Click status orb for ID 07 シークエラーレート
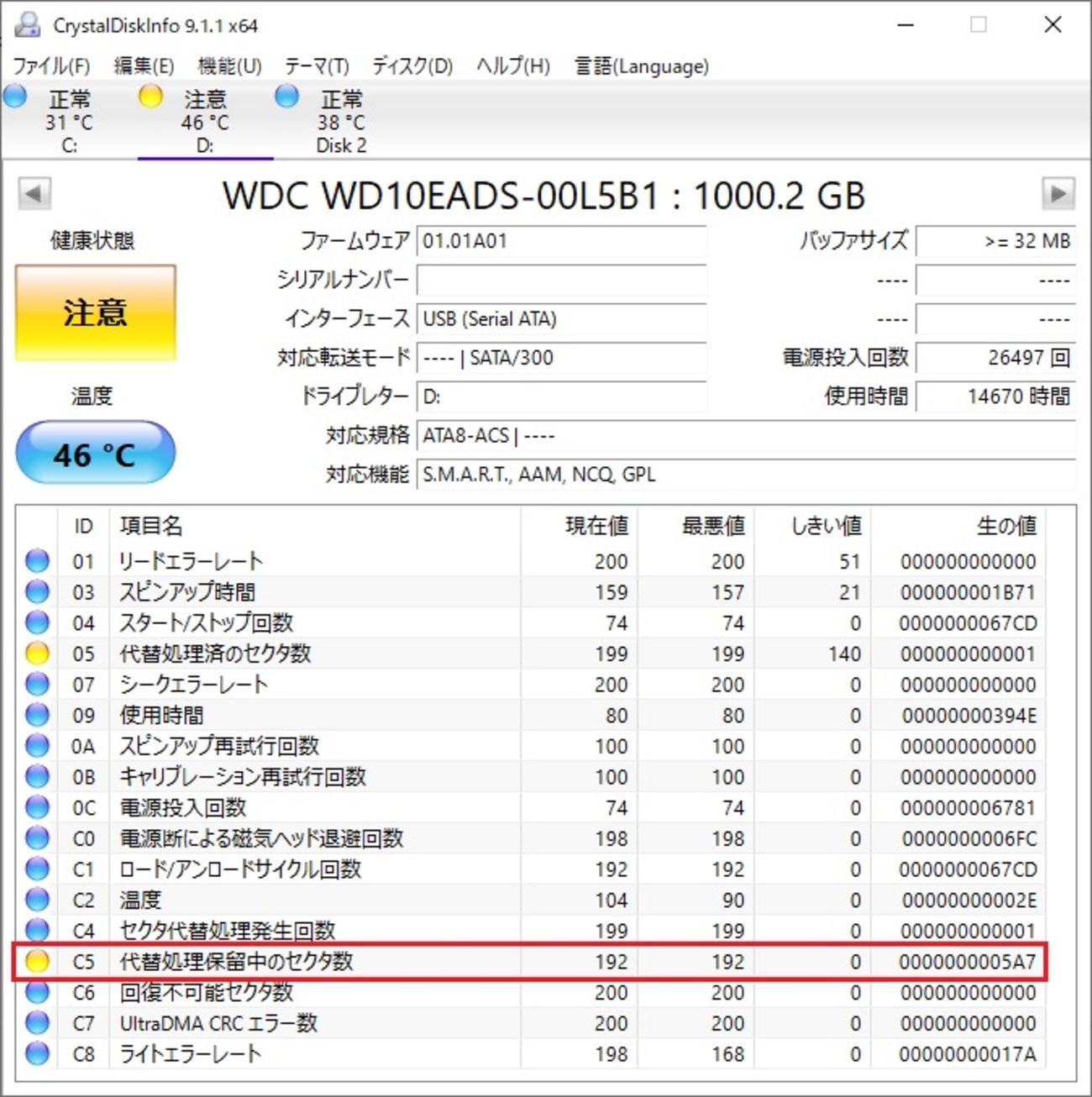Screen dimensions: 1092x1097 coord(37,684)
